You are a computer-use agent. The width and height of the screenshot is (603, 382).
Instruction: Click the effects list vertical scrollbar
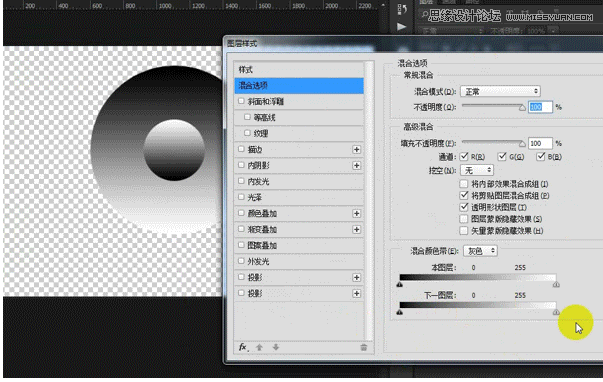pyautogui.click(x=370, y=200)
